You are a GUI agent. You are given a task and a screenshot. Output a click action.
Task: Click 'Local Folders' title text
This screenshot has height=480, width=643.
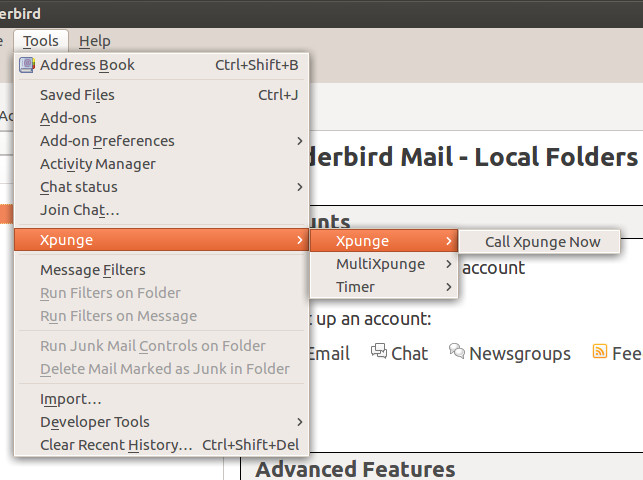coord(556,157)
